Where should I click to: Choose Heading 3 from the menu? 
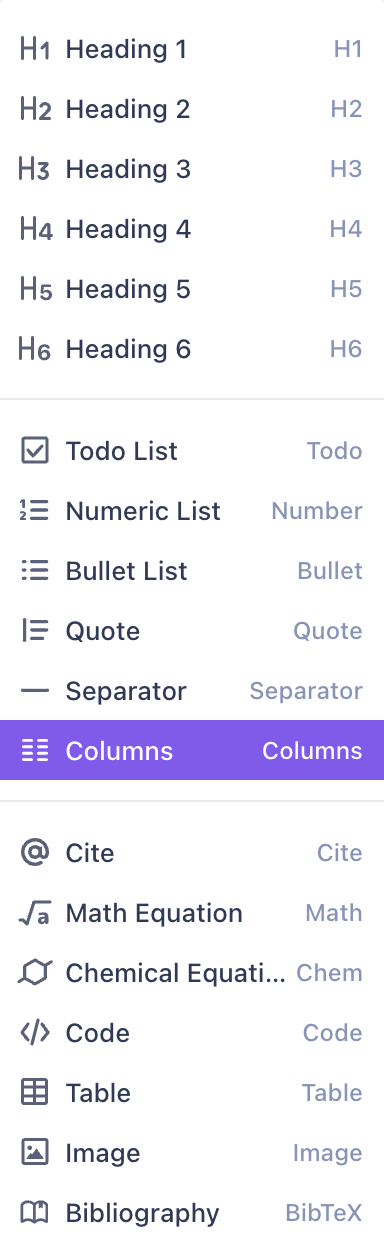pos(192,169)
